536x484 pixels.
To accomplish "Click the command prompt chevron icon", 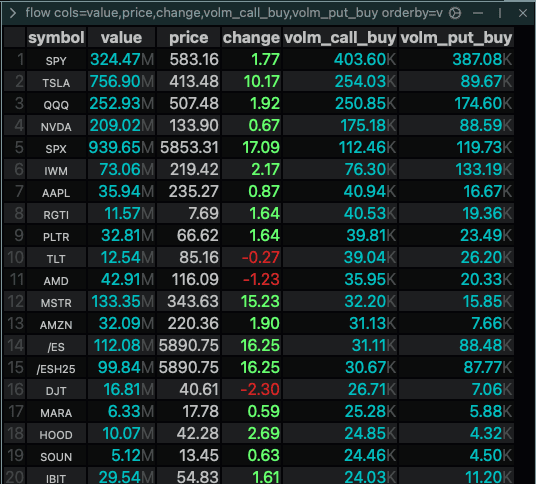I will coord(13,13).
